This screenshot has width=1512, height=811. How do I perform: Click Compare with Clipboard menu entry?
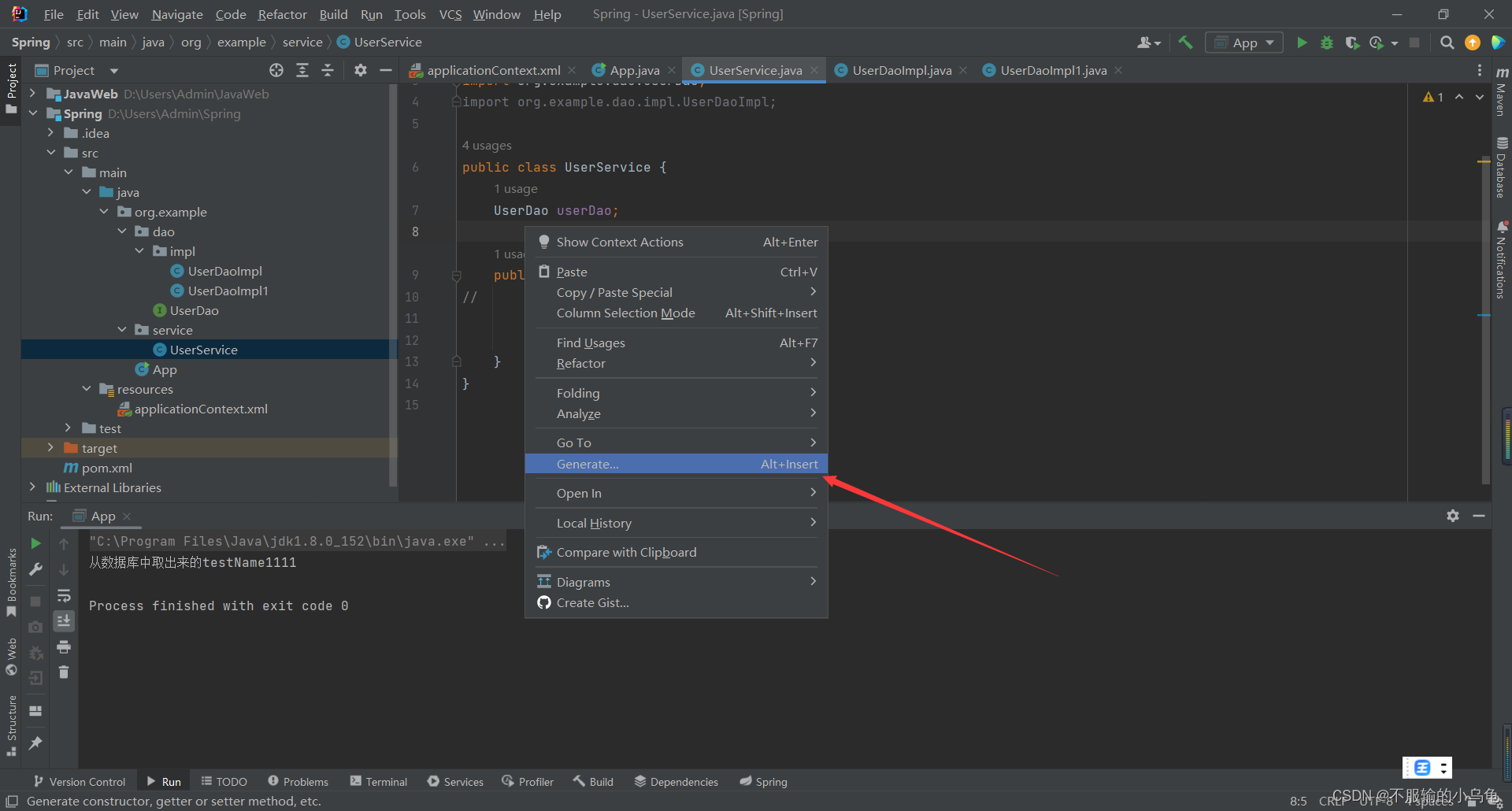point(676,552)
